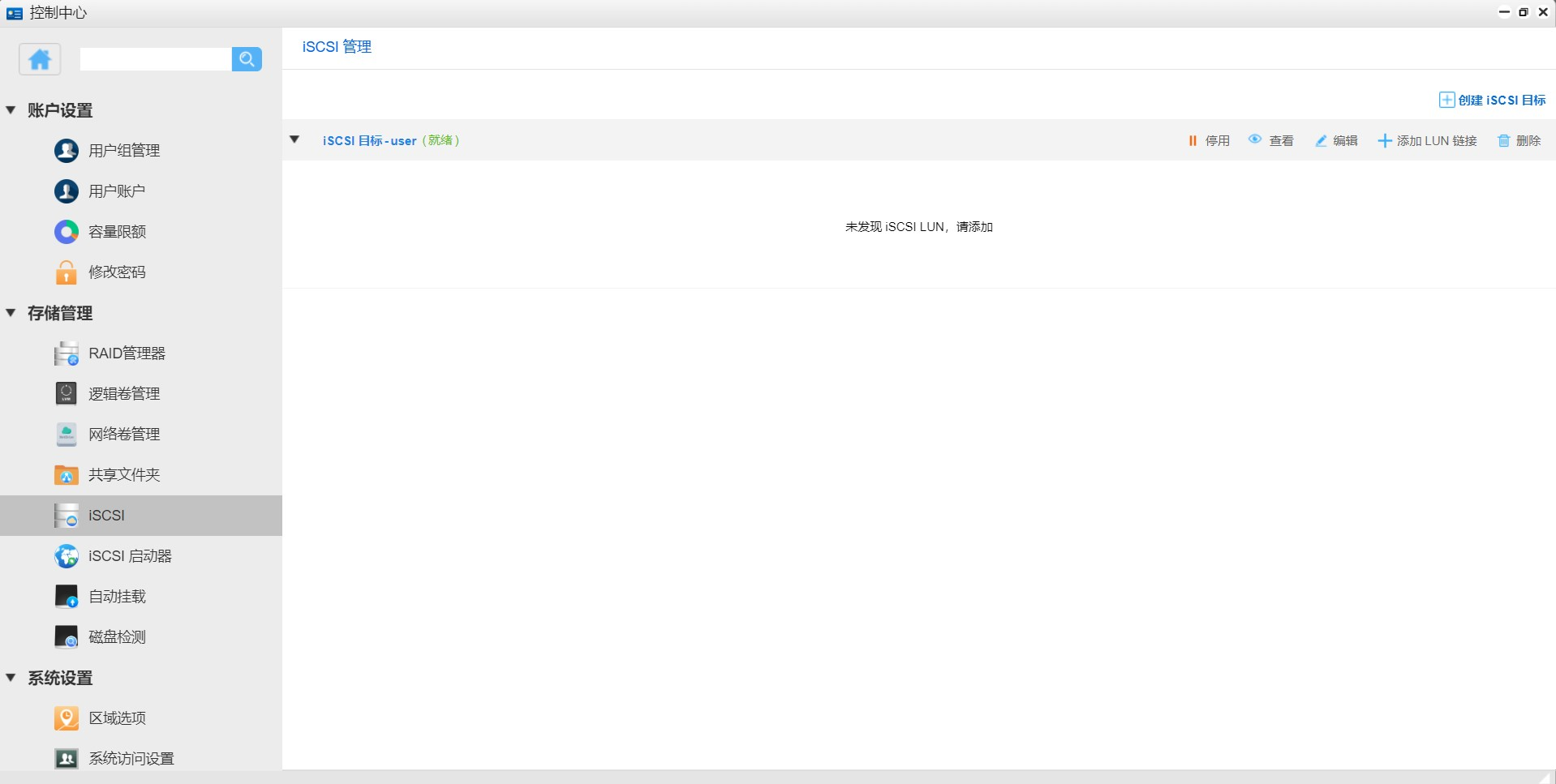The width and height of the screenshot is (1556, 784).
Task: Click 创建 iSCSI 目标 button
Action: 1493,101
